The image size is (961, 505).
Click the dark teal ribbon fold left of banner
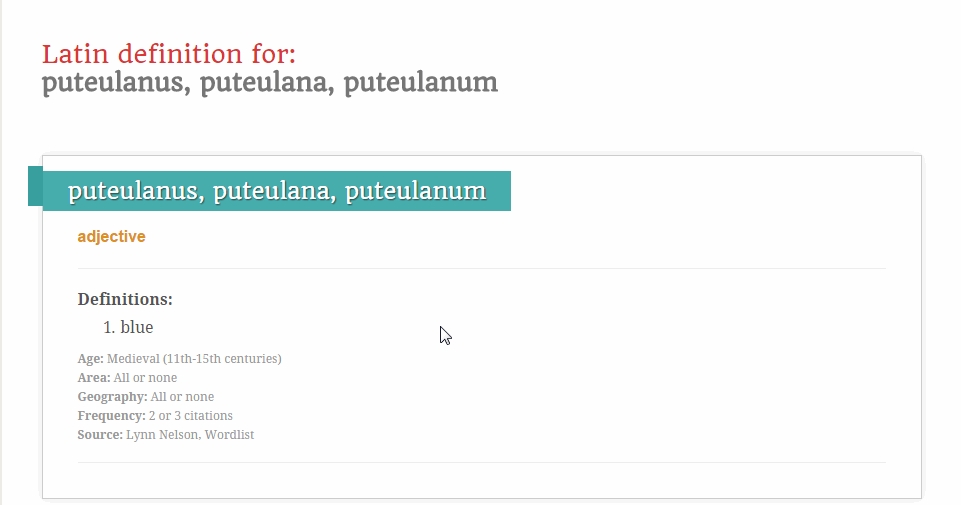[36, 186]
